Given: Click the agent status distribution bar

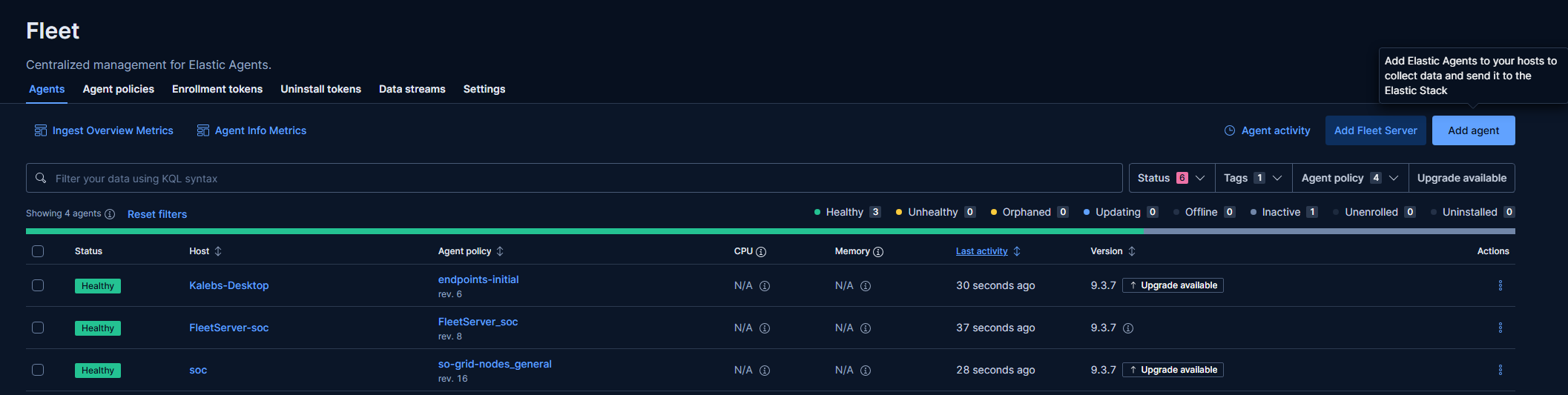Looking at the screenshot, I should 771,231.
